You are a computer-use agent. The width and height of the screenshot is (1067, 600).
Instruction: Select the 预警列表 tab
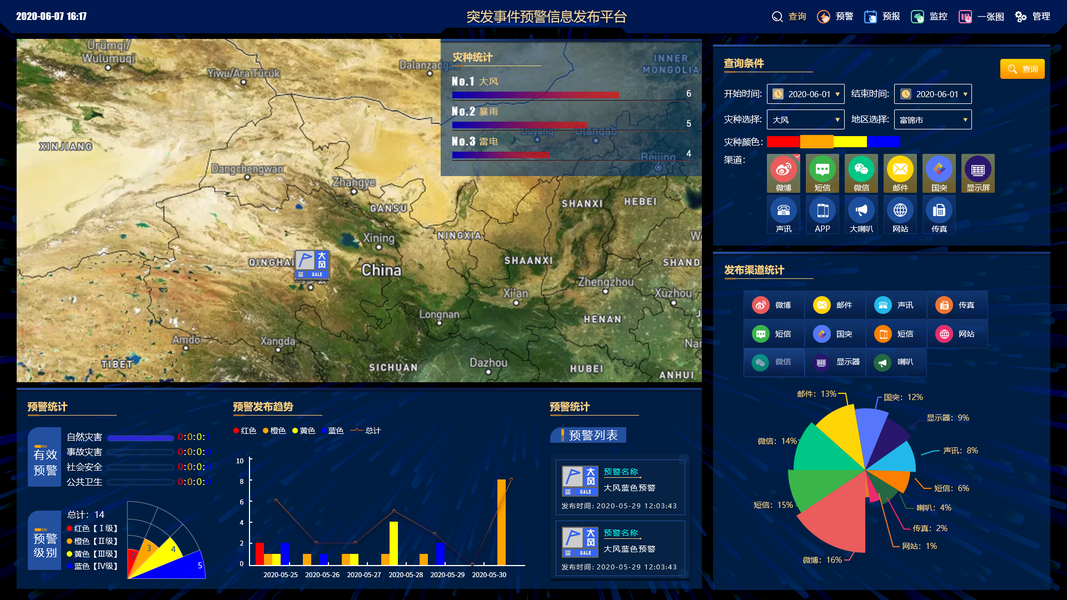588,435
